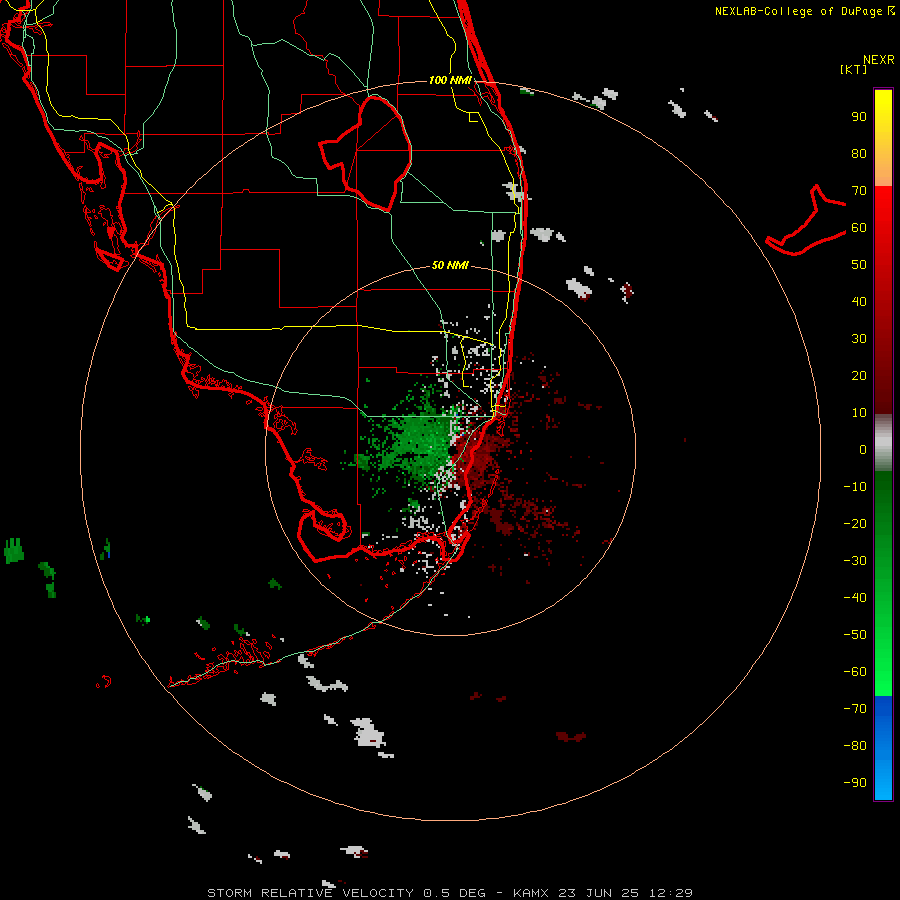Click the 50 NMI range ring label
The width and height of the screenshot is (900, 900).
tap(450, 265)
